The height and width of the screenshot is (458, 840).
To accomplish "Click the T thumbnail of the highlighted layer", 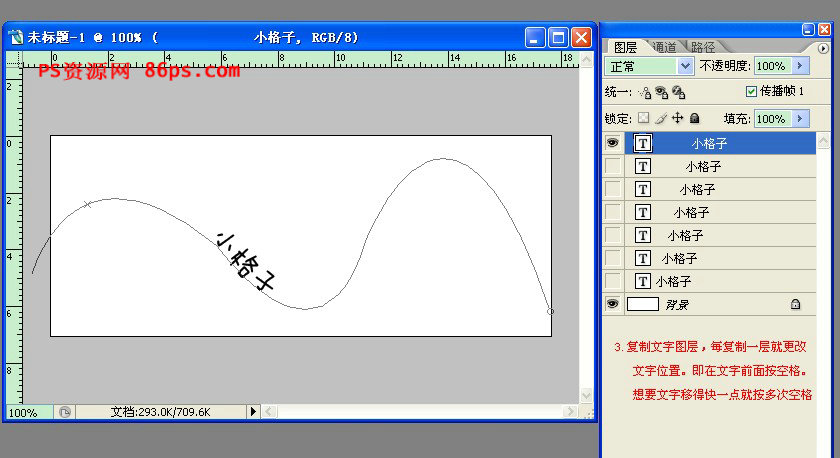I will click(643, 143).
